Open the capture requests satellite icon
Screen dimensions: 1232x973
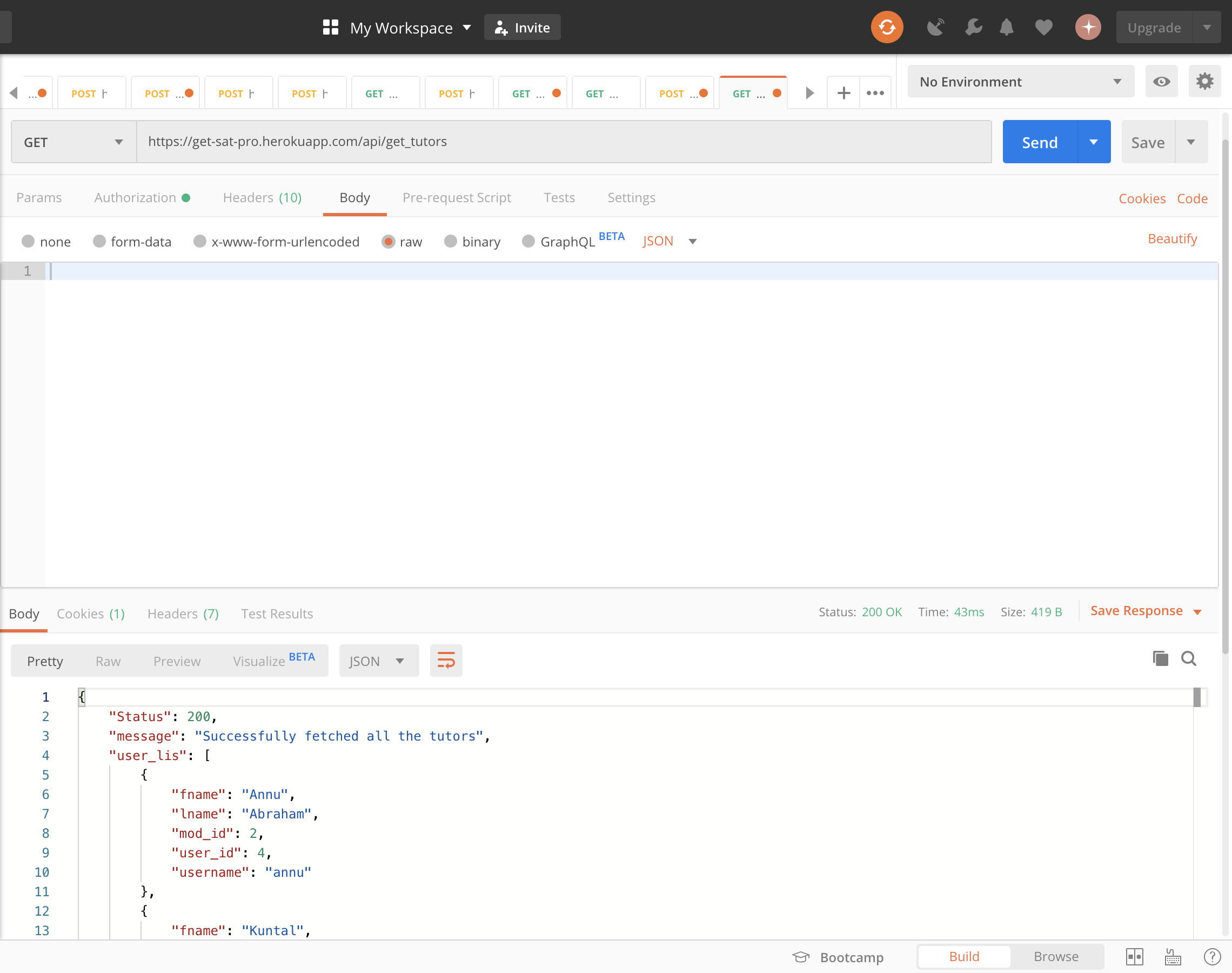click(x=935, y=28)
